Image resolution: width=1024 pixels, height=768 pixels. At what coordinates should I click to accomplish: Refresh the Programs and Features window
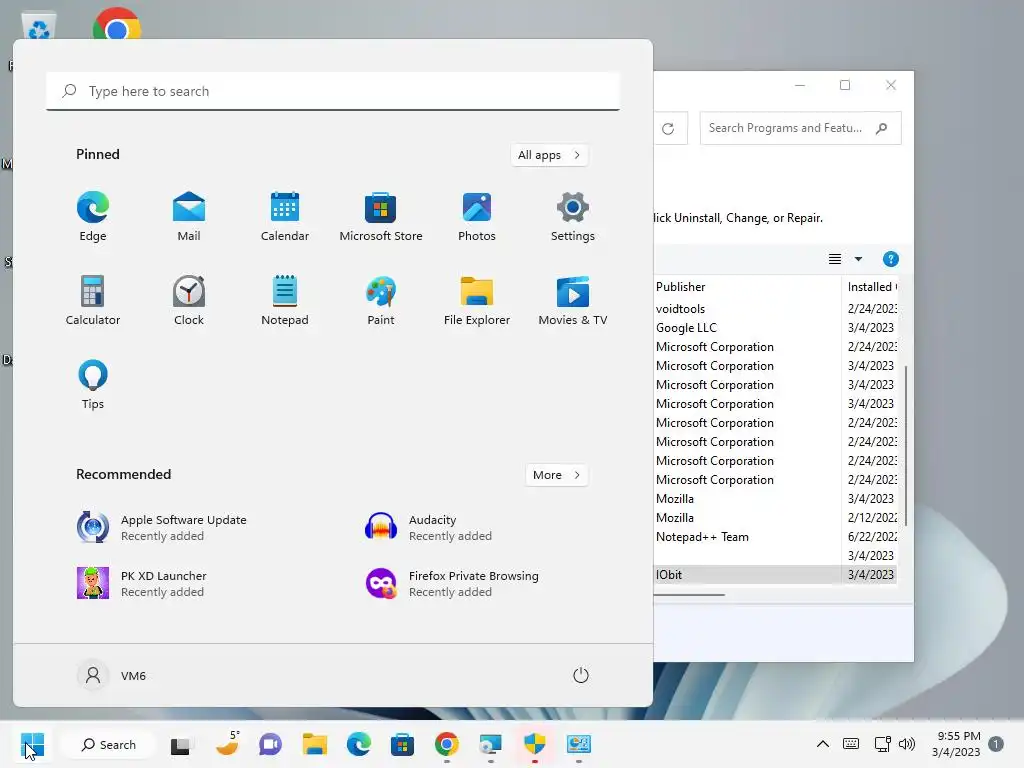(668, 129)
